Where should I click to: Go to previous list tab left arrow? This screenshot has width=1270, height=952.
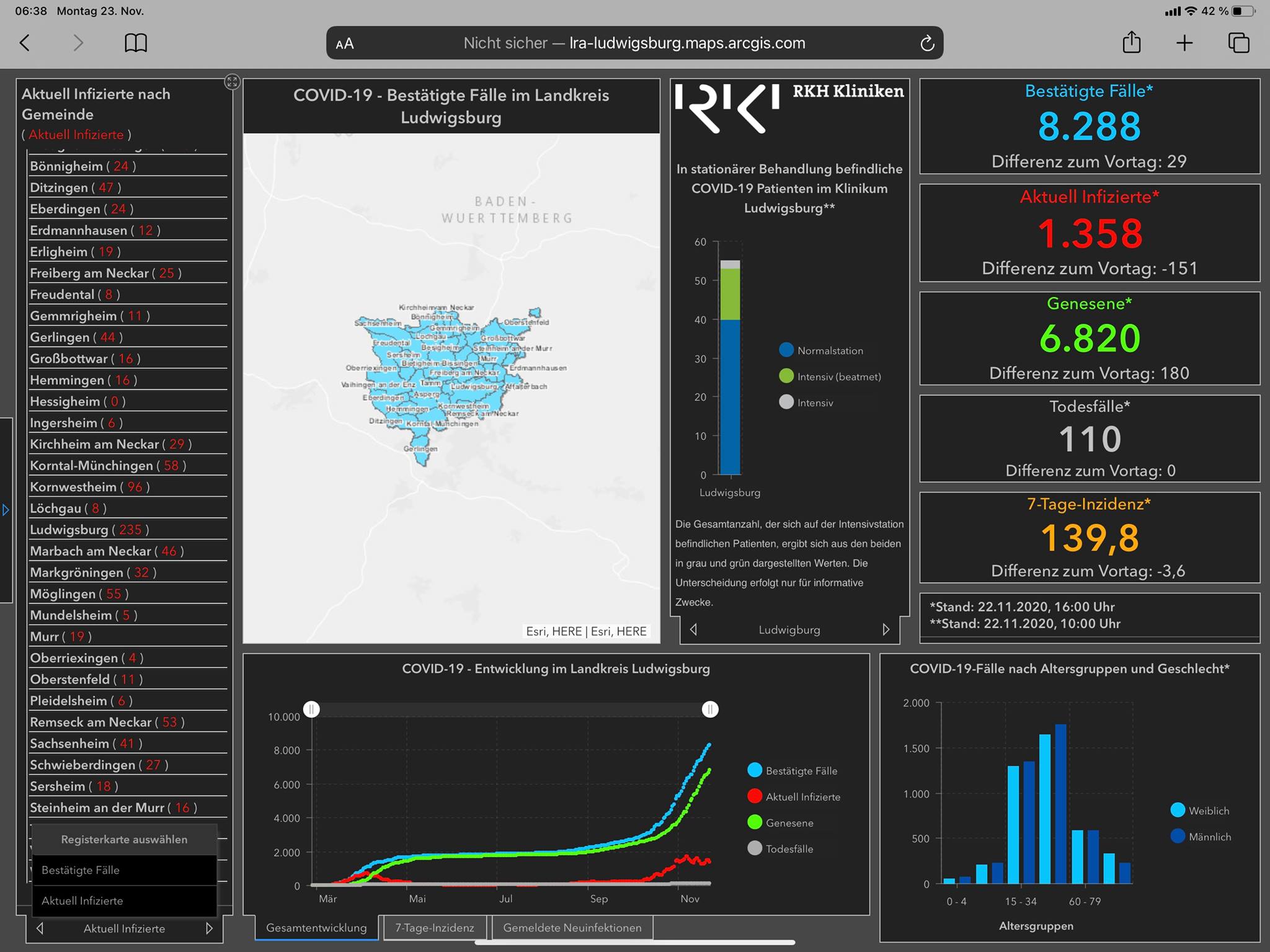tap(40, 928)
